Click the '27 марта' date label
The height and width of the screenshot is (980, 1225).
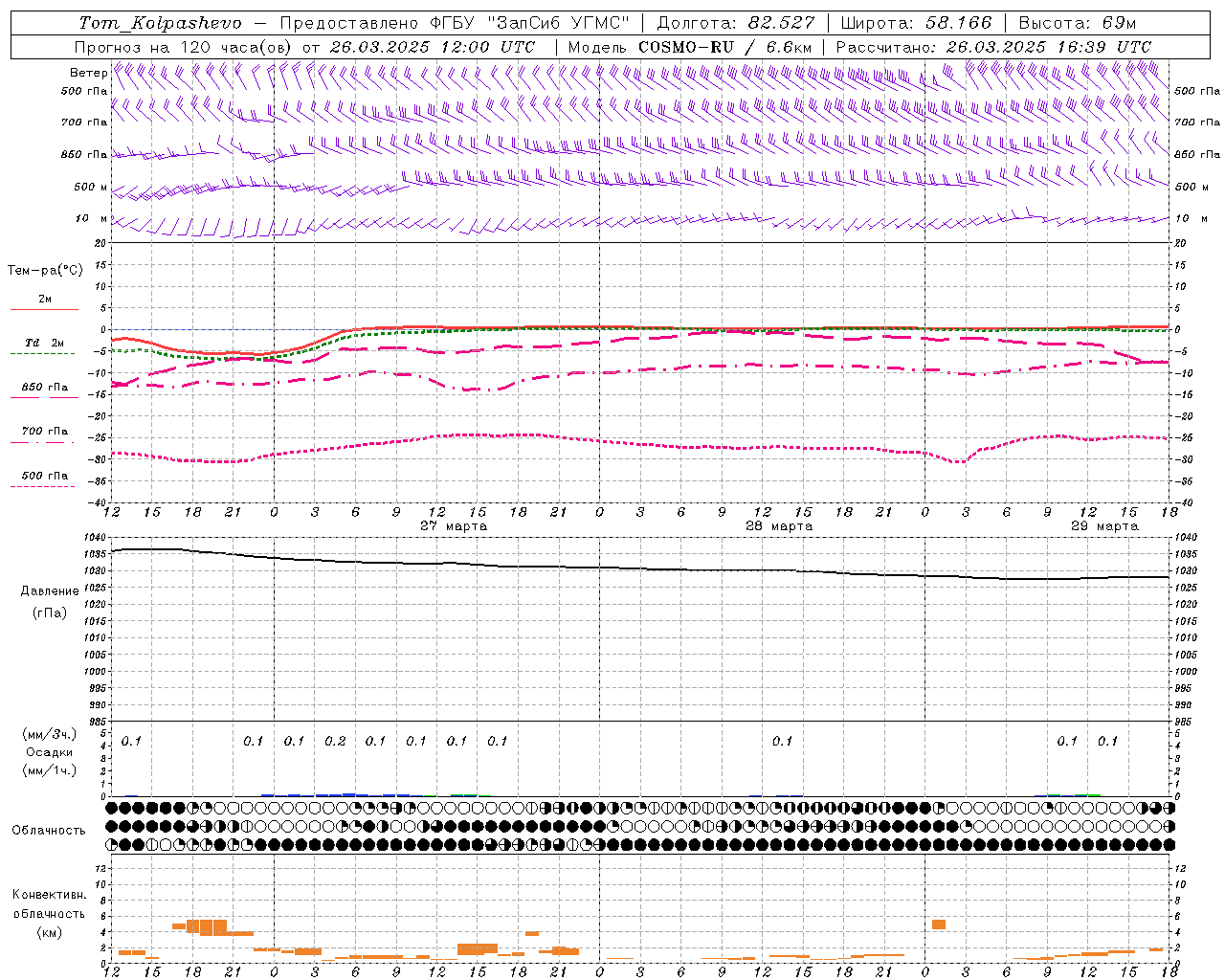[x=454, y=526]
